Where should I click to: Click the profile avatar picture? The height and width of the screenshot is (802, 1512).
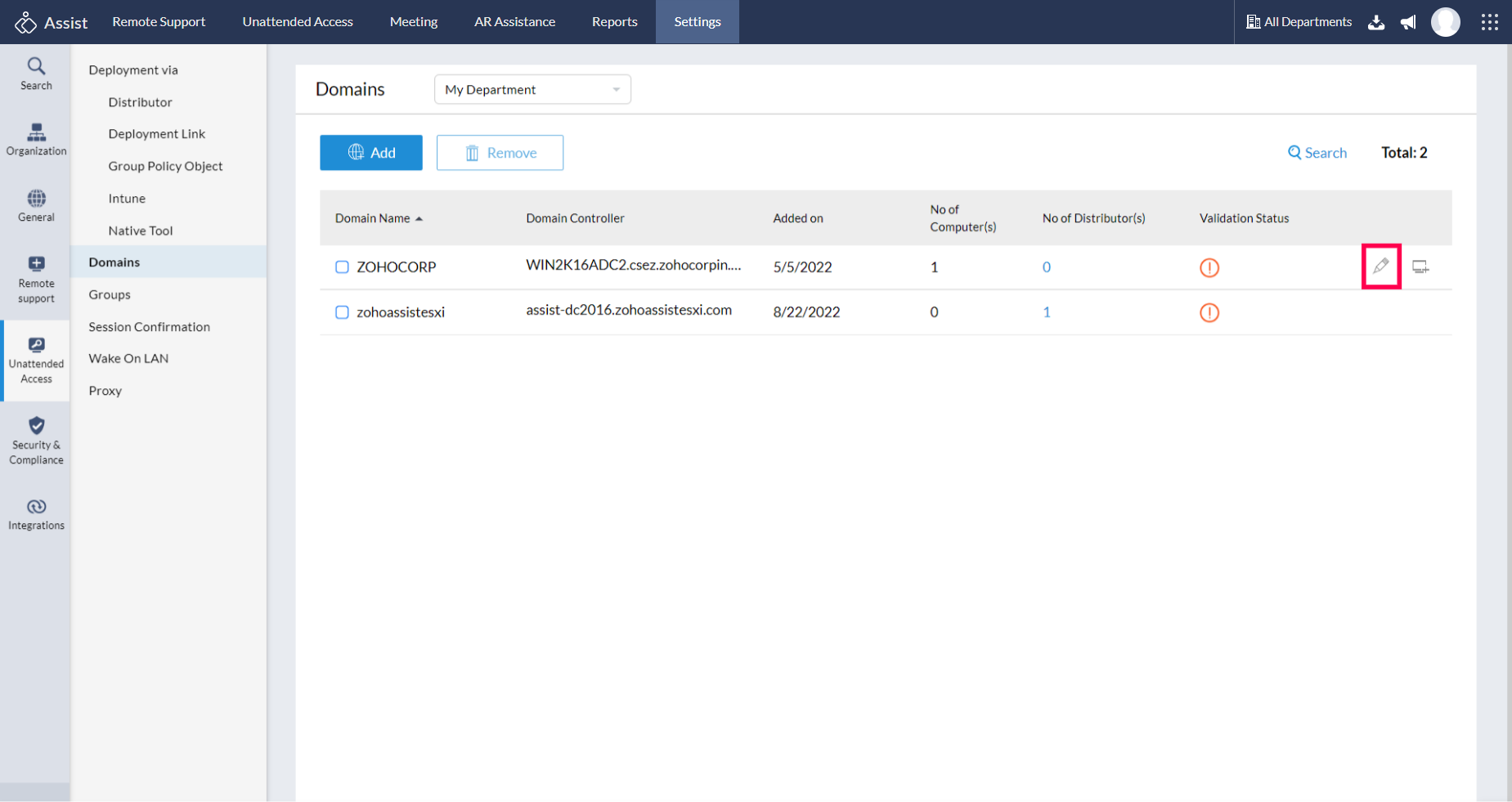(x=1446, y=22)
